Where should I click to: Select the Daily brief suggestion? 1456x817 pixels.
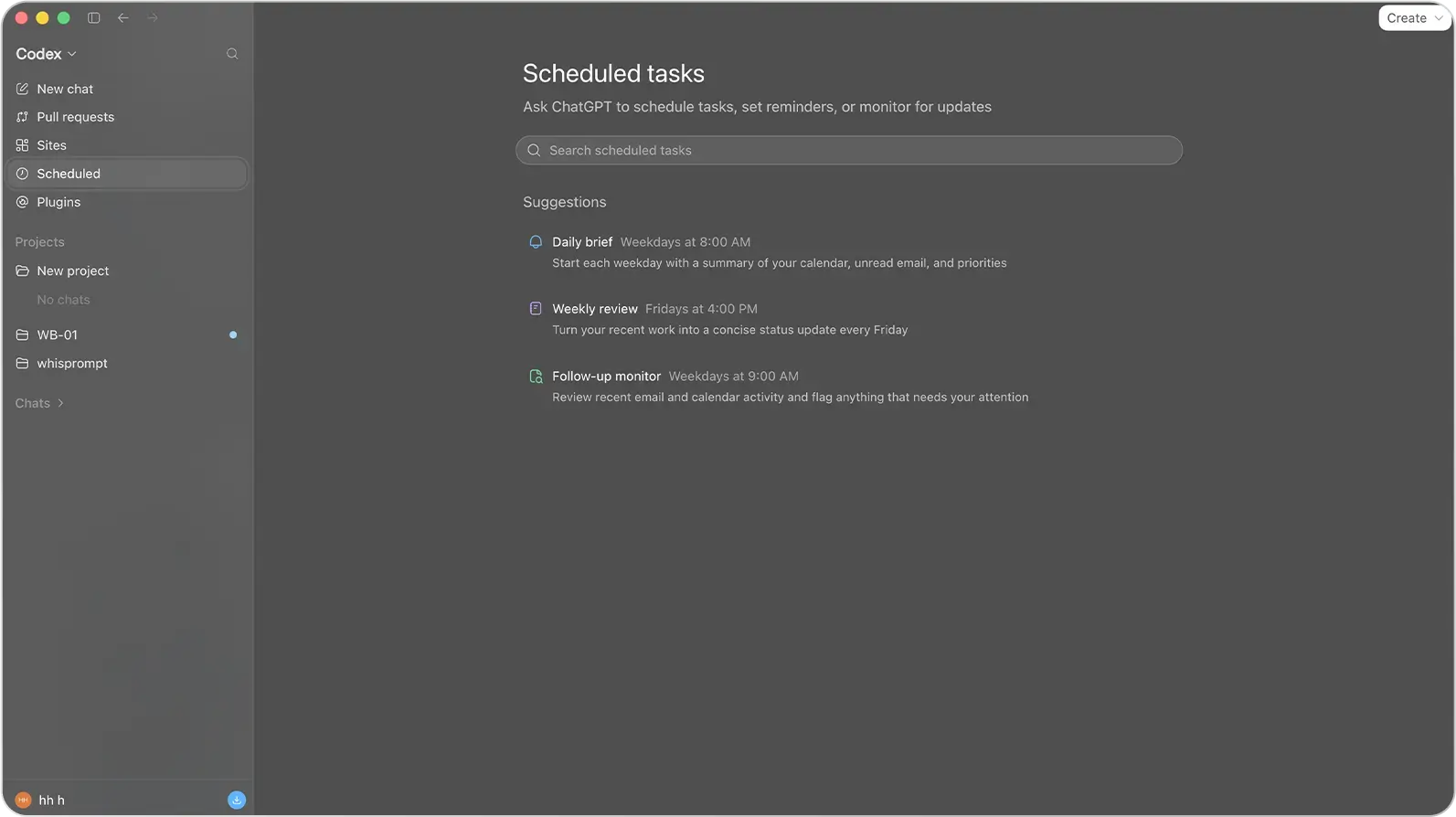tap(849, 252)
